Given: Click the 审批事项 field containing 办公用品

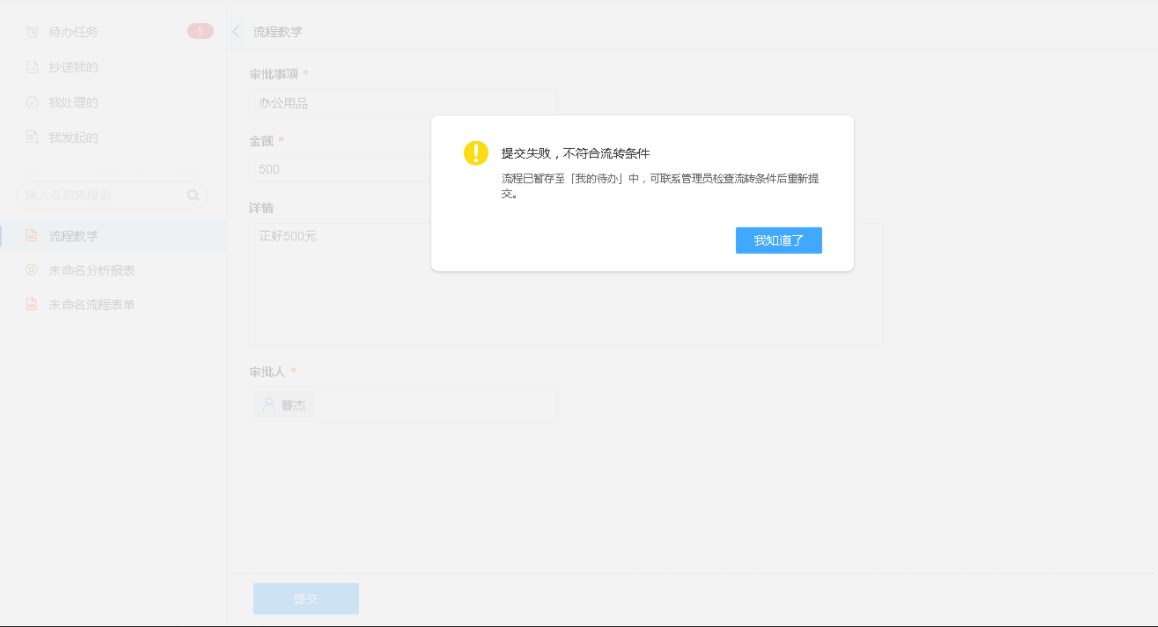Looking at the screenshot, I should point(402,103).
